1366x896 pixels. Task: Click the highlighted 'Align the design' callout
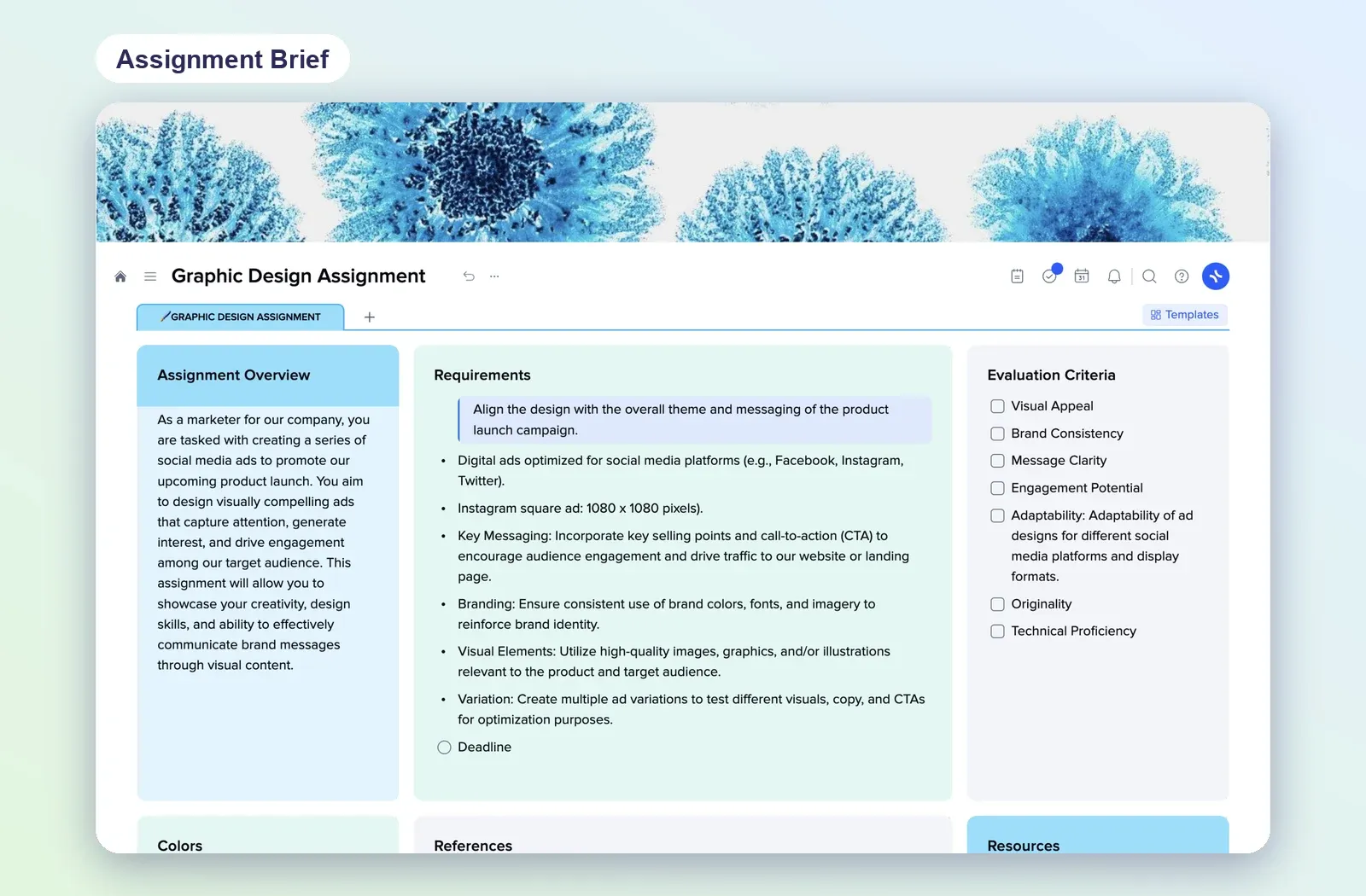tap(694, 420)
